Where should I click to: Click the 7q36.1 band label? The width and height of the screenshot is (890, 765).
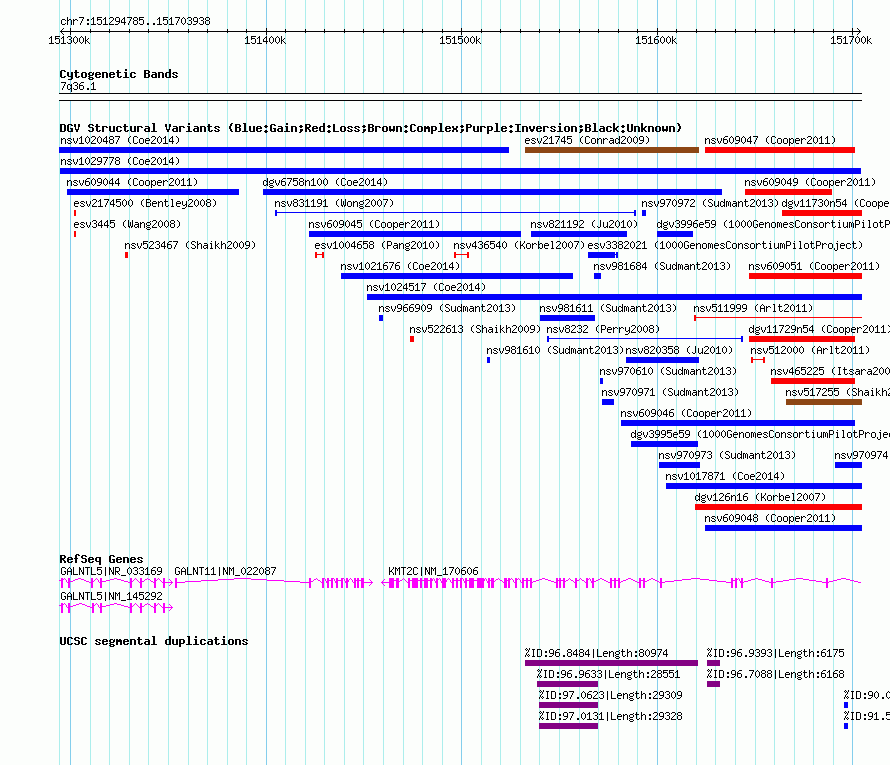pos(78,86)
